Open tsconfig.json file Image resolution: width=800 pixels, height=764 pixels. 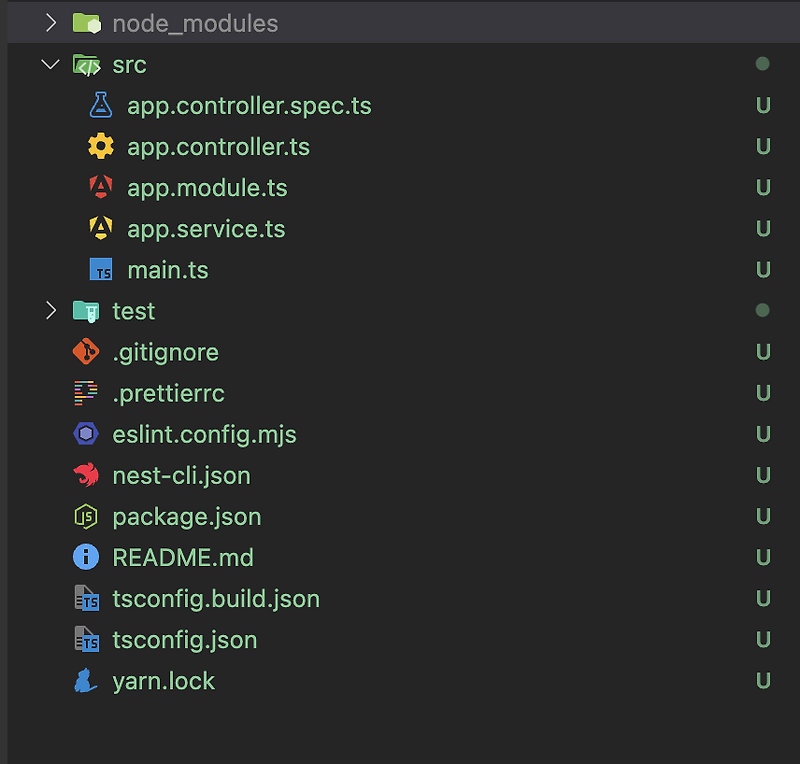click(184, 640)
